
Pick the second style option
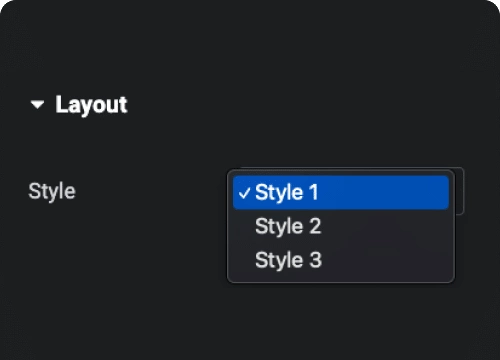point(341,226)
